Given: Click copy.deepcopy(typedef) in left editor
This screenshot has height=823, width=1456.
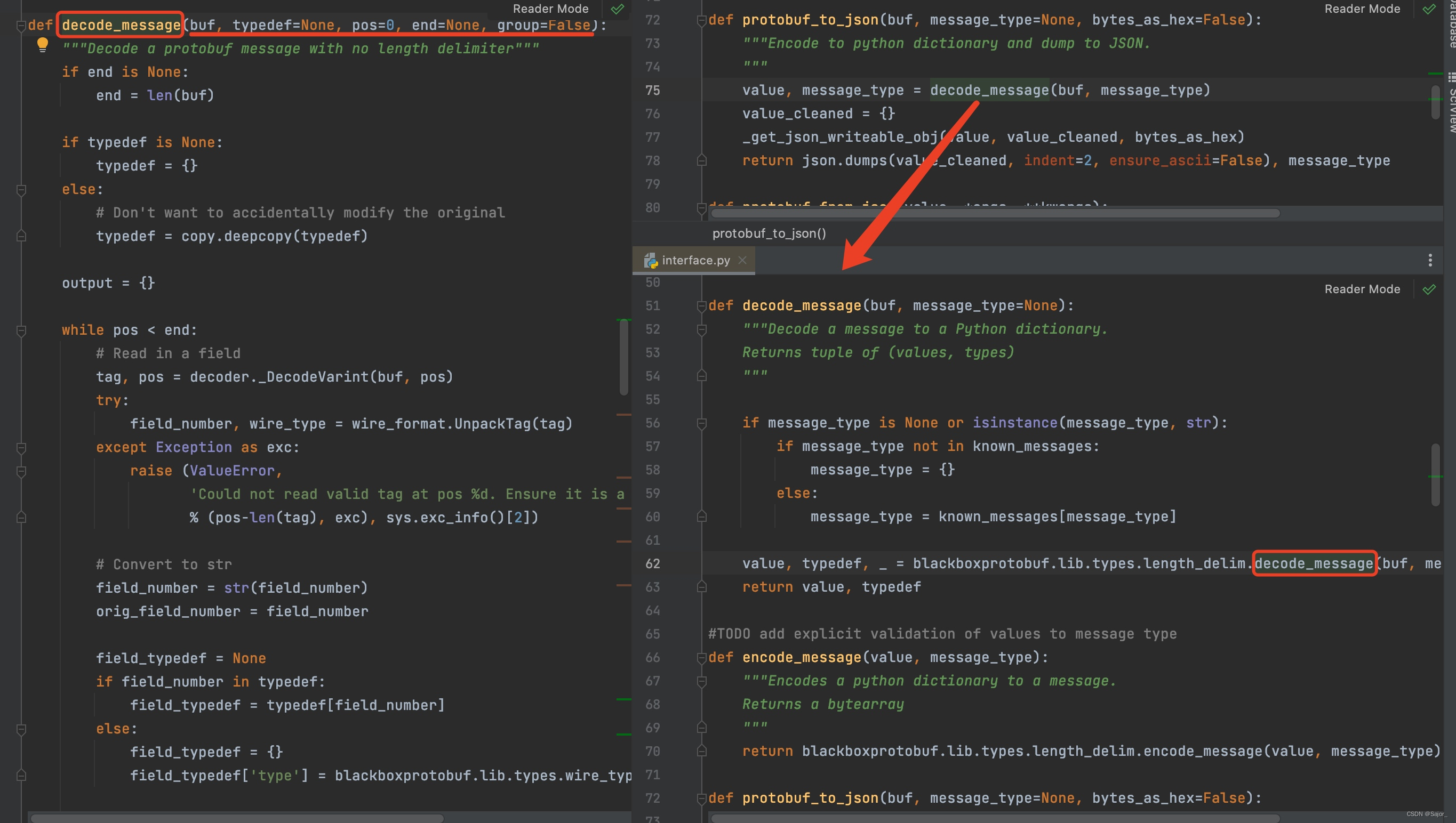Looking at the screenshot, I should pyautogui.click(x=274, y=236).
